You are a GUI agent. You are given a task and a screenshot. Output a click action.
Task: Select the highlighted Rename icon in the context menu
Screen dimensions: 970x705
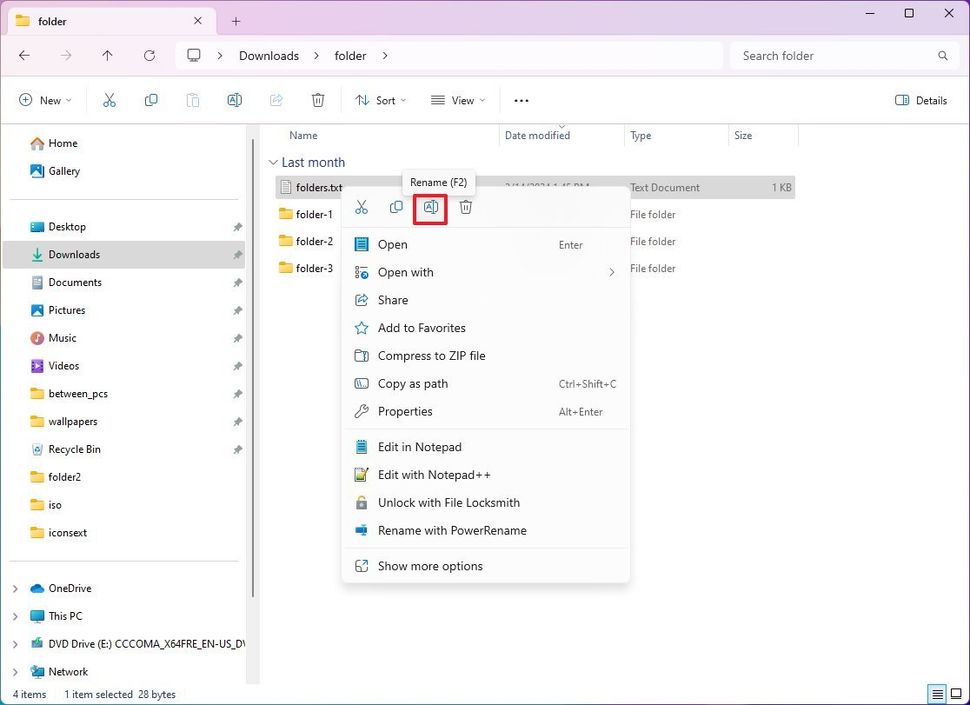click(x=430, y=207)
